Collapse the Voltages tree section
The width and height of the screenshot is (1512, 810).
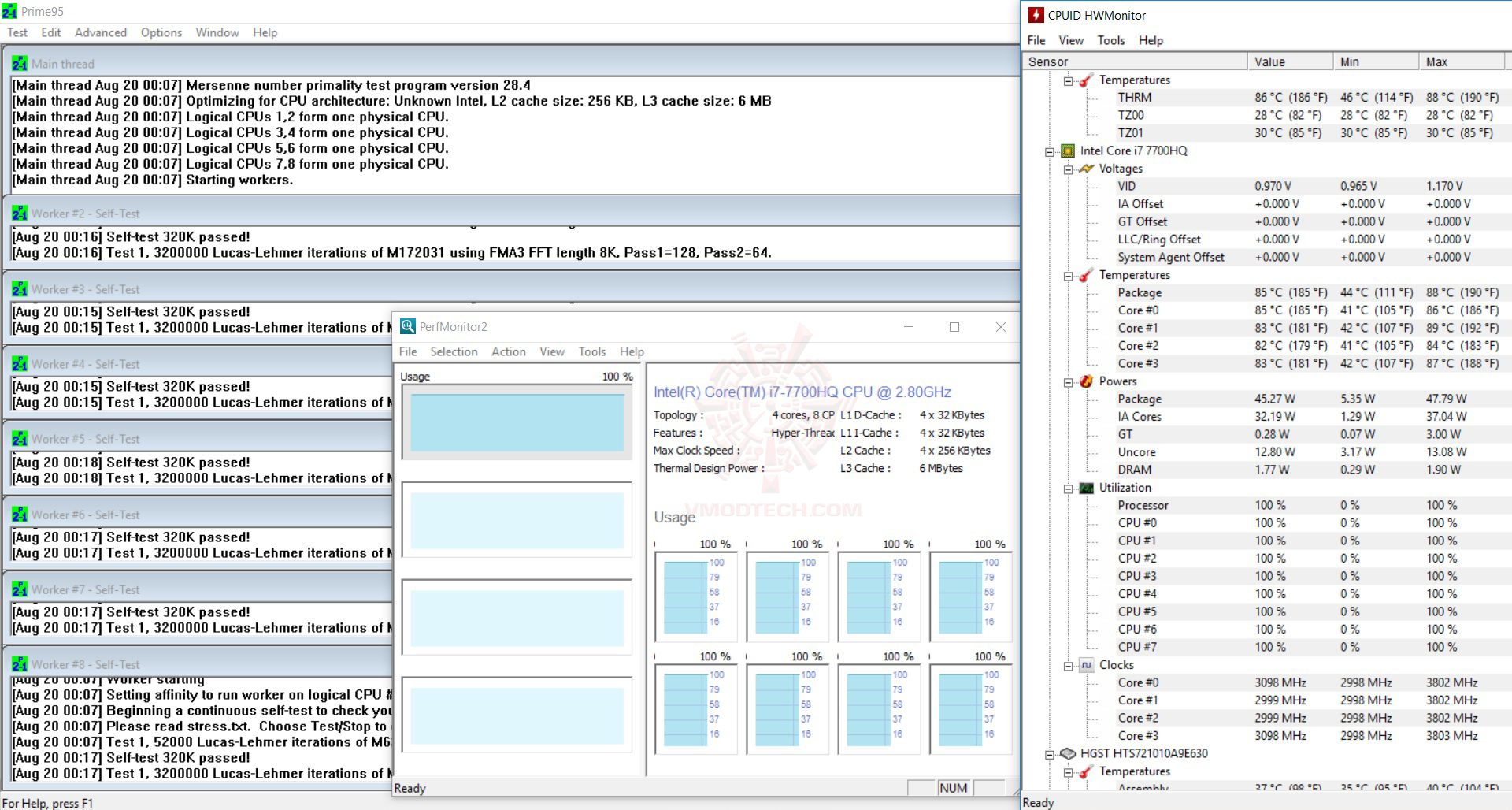pyautogui.click(x=1069, y=169)
